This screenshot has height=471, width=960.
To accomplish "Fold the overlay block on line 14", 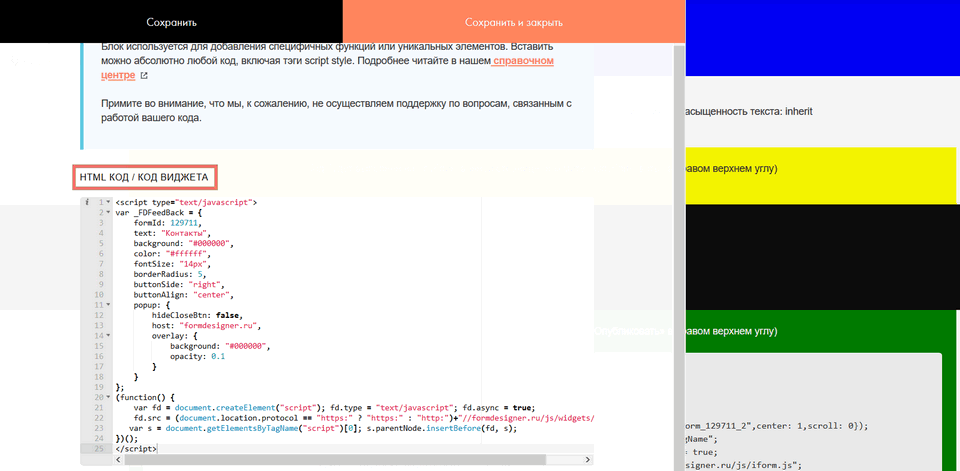I will tap(108, 336).
